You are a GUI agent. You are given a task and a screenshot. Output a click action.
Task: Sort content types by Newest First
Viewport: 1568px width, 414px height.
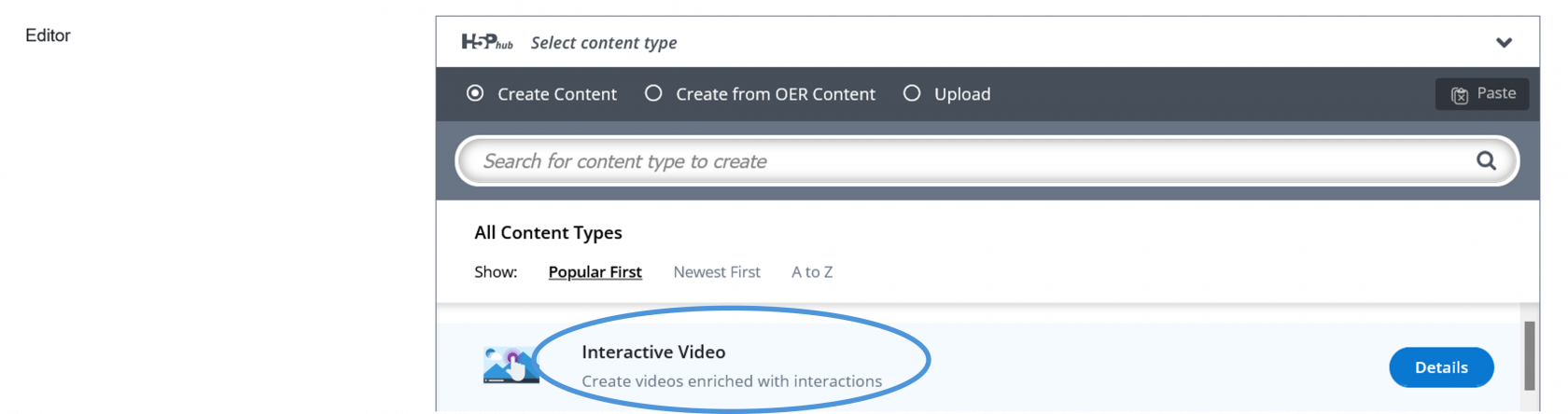[717, 272]
